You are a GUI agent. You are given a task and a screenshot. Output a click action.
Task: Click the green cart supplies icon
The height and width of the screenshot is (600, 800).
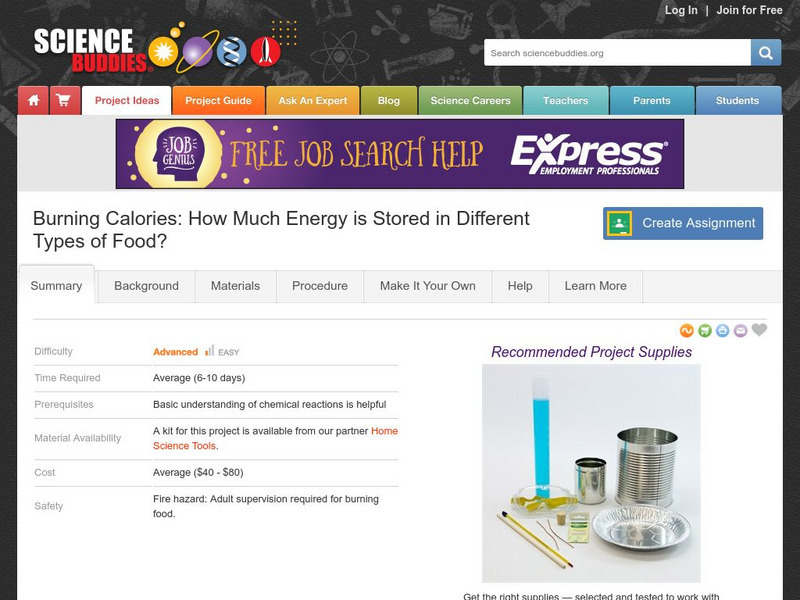[705, 331]
